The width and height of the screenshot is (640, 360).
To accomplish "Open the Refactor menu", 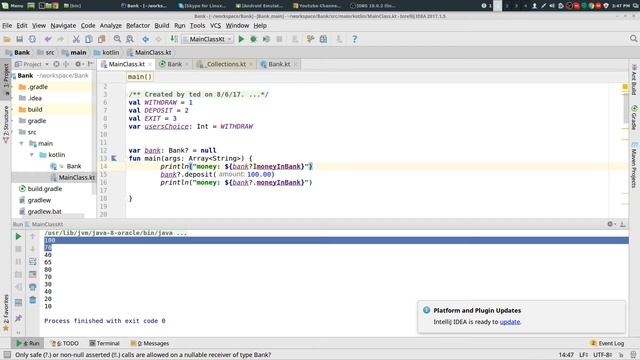I will [x=138, y=25].
